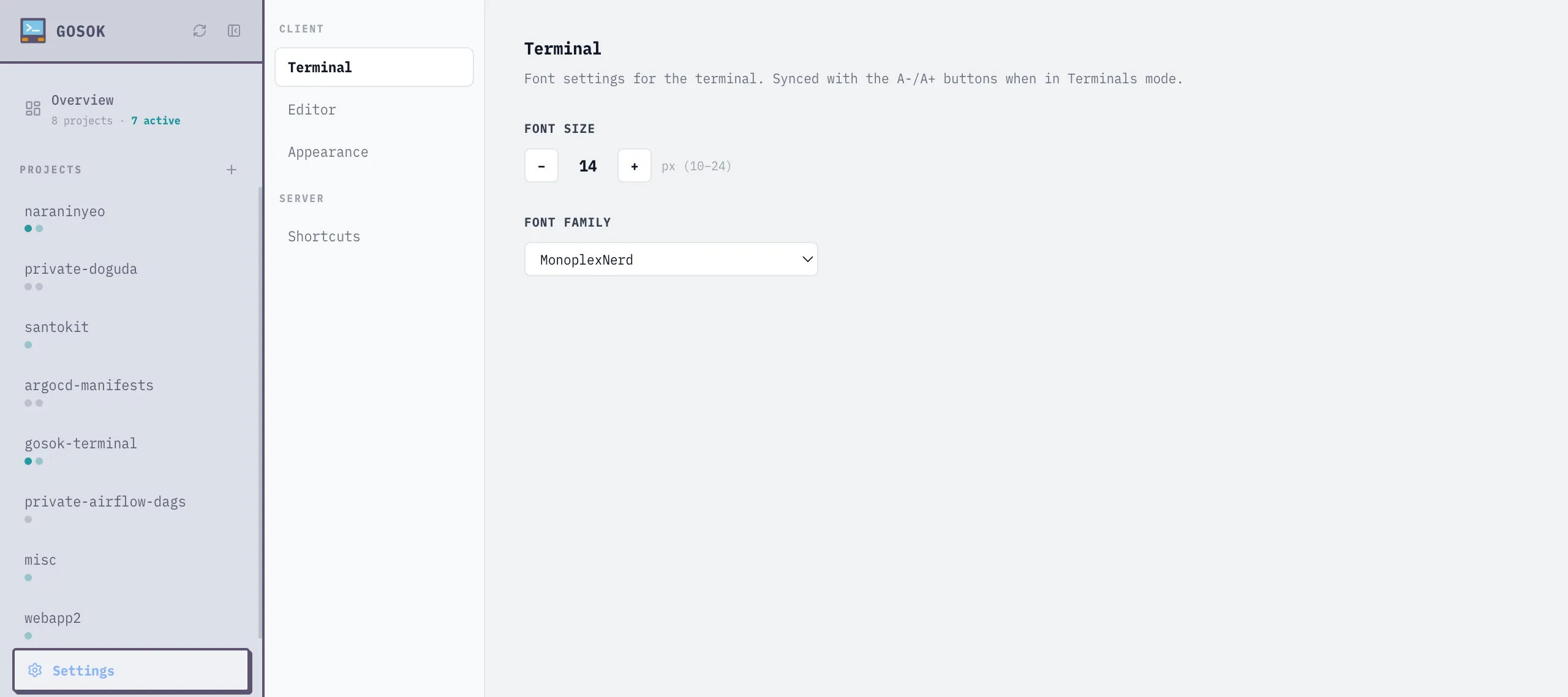Open the webapp2 project

click(53, 618)
